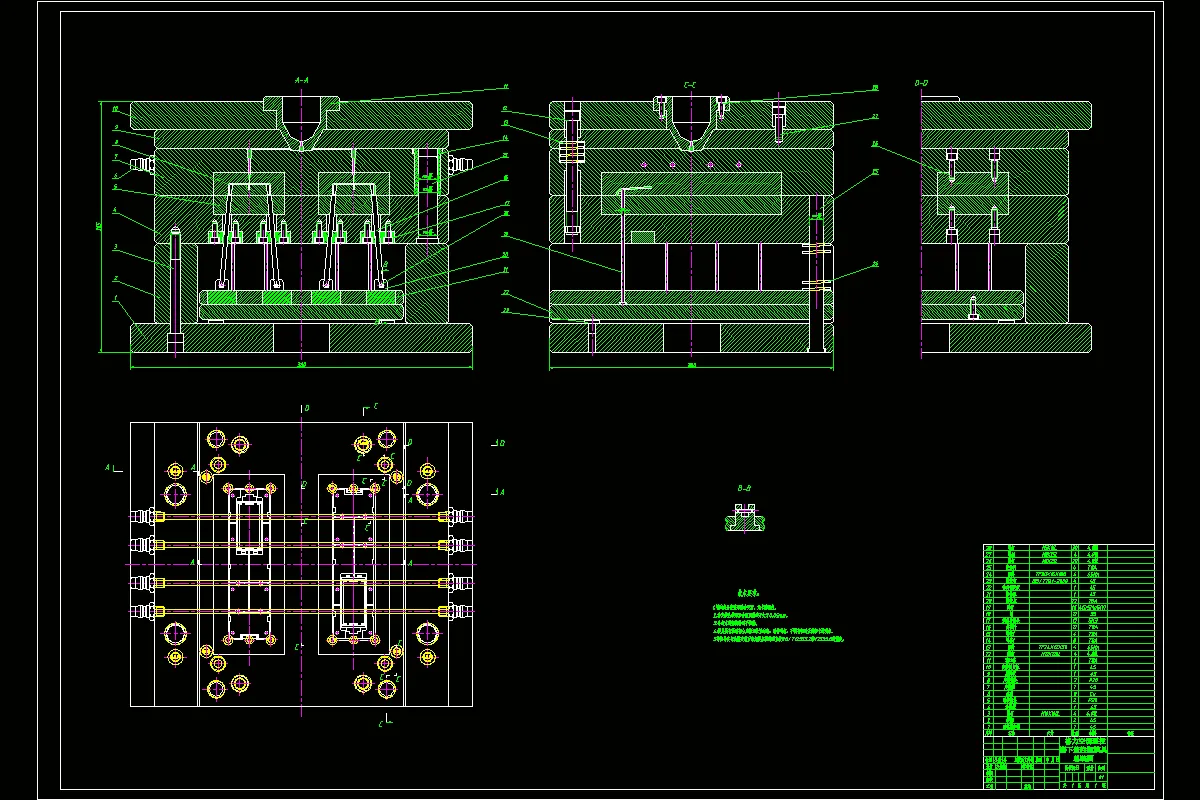Pick the section marker D above plan view centerline
Screen dimensions: 1200x800
point(306,408)
